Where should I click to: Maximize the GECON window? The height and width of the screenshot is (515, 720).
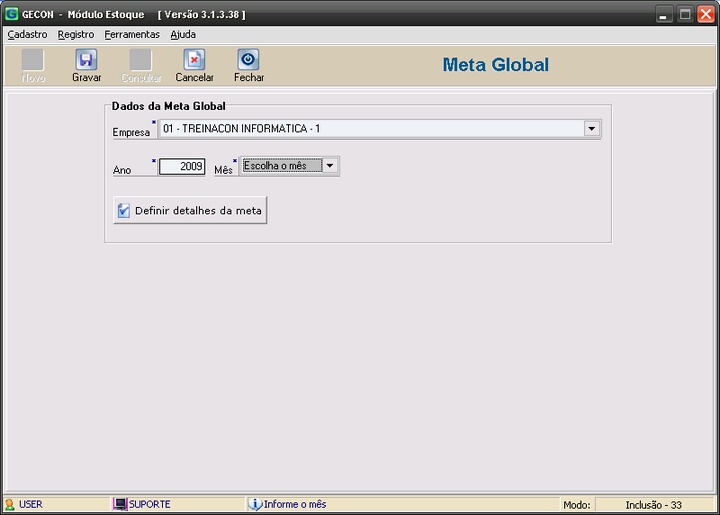684,14
